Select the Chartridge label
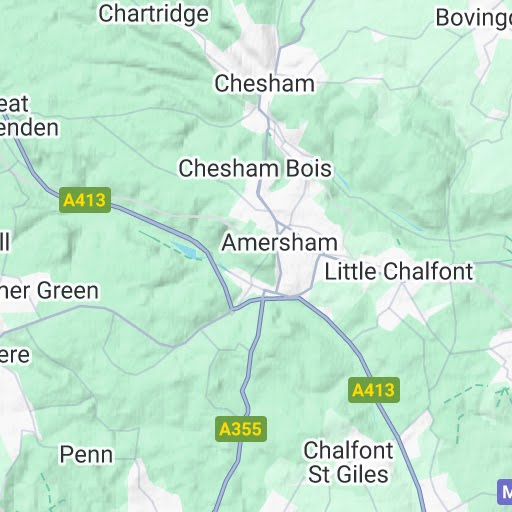The width and height of the screenshot is (512, 512). coord(154,14)
